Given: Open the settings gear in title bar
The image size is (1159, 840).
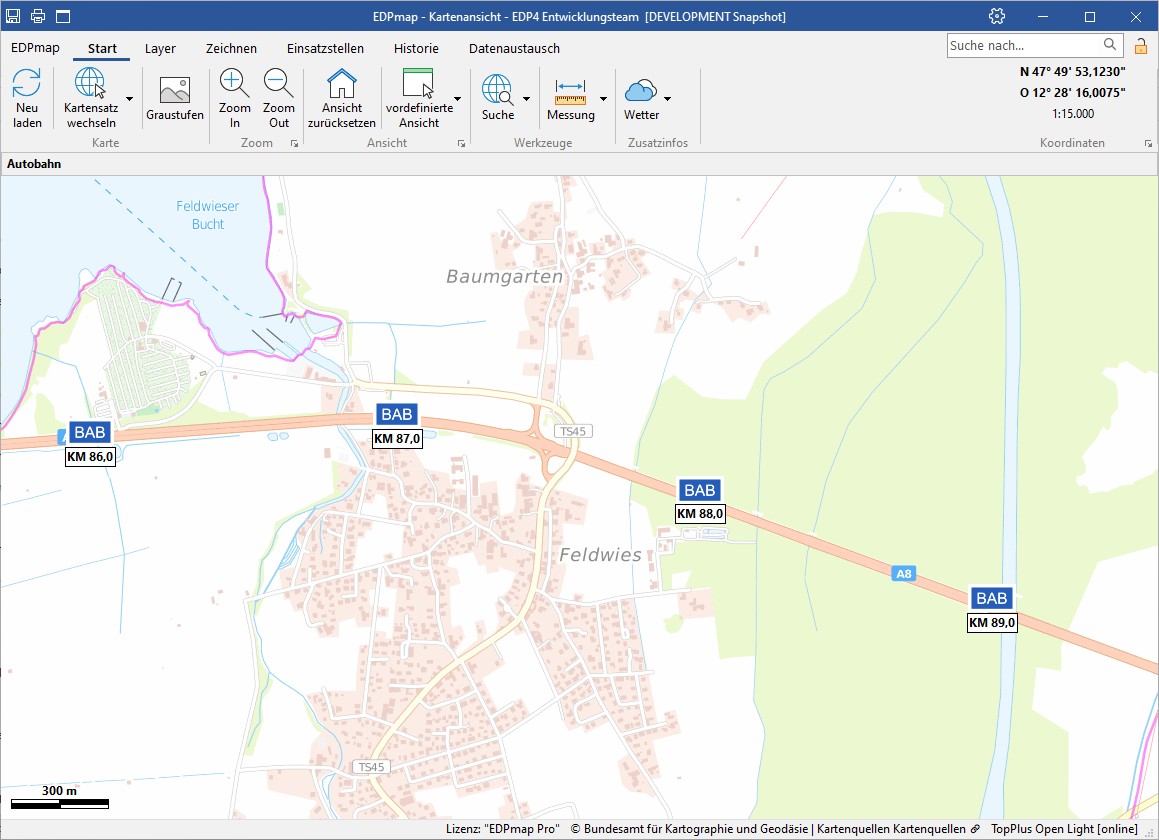Looking at the screenshot, I should tap(996, 16).
